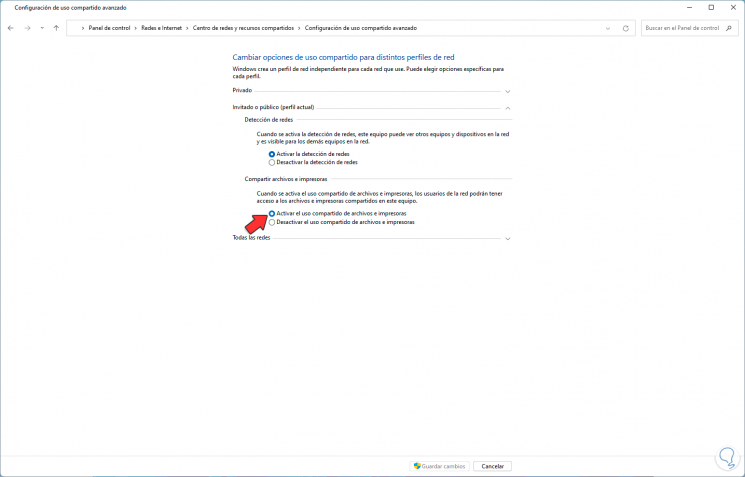
Task: Open 'Centro de redes y recursos compartidos' breadcrumb
Action: point(243,29)
